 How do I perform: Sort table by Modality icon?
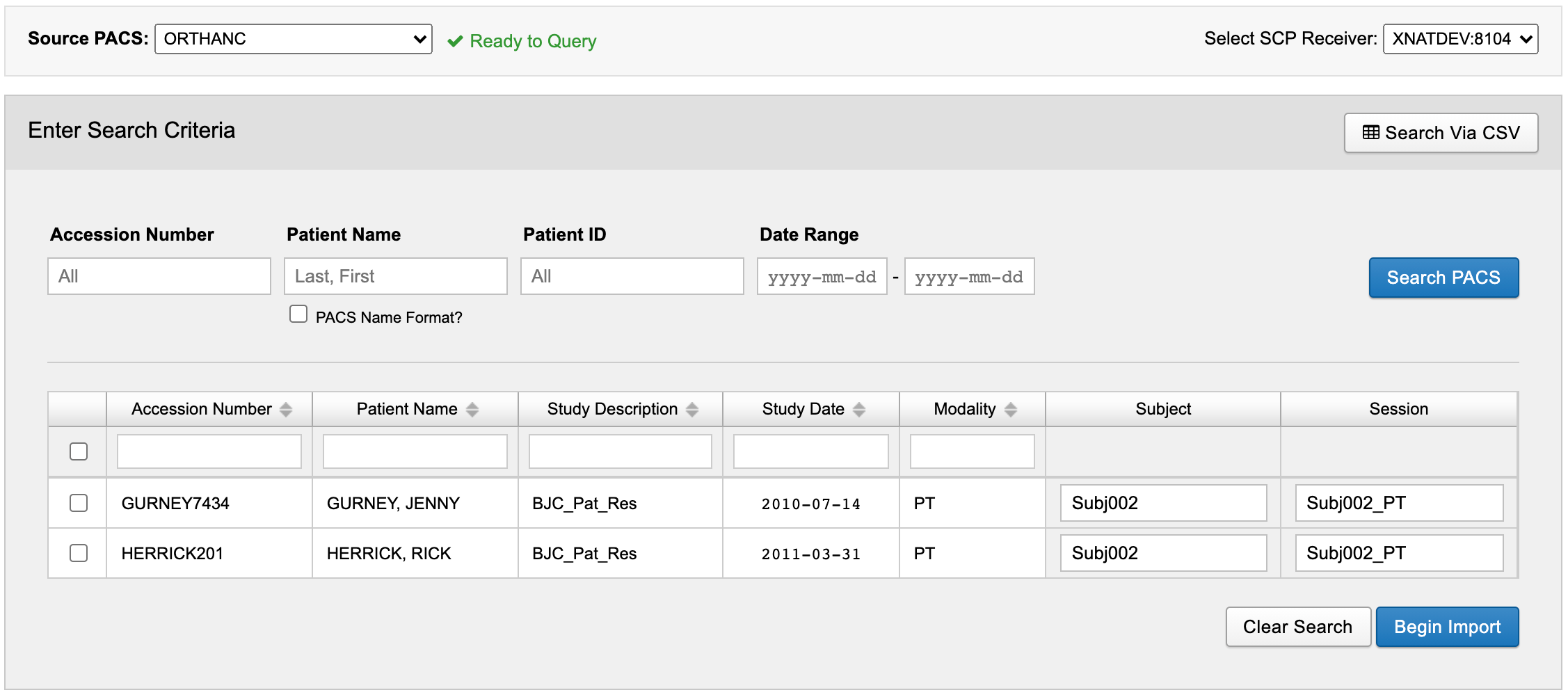pos(1010,410)
